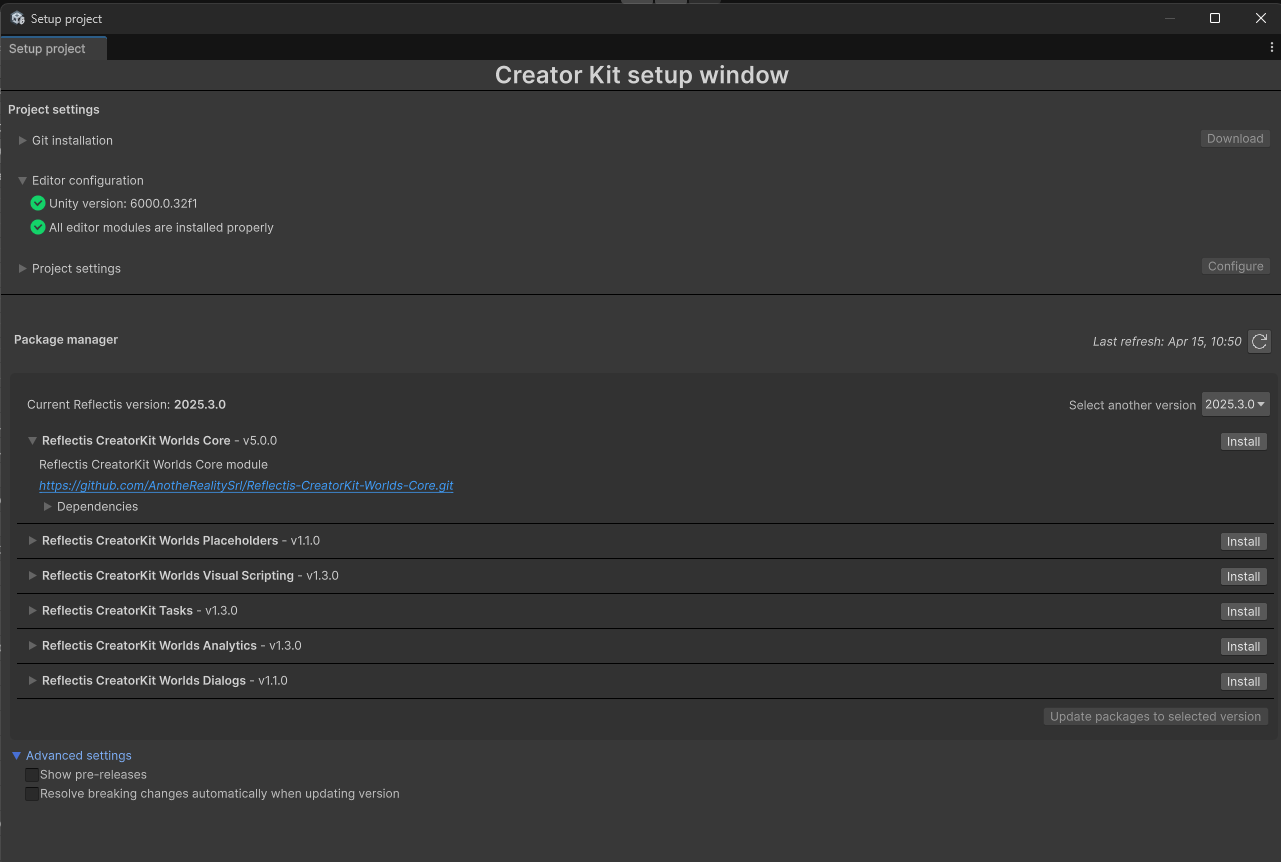
Task: Open the Reflectis version 2025.3.0 dropdown
Action: [x=1235, y=404]
